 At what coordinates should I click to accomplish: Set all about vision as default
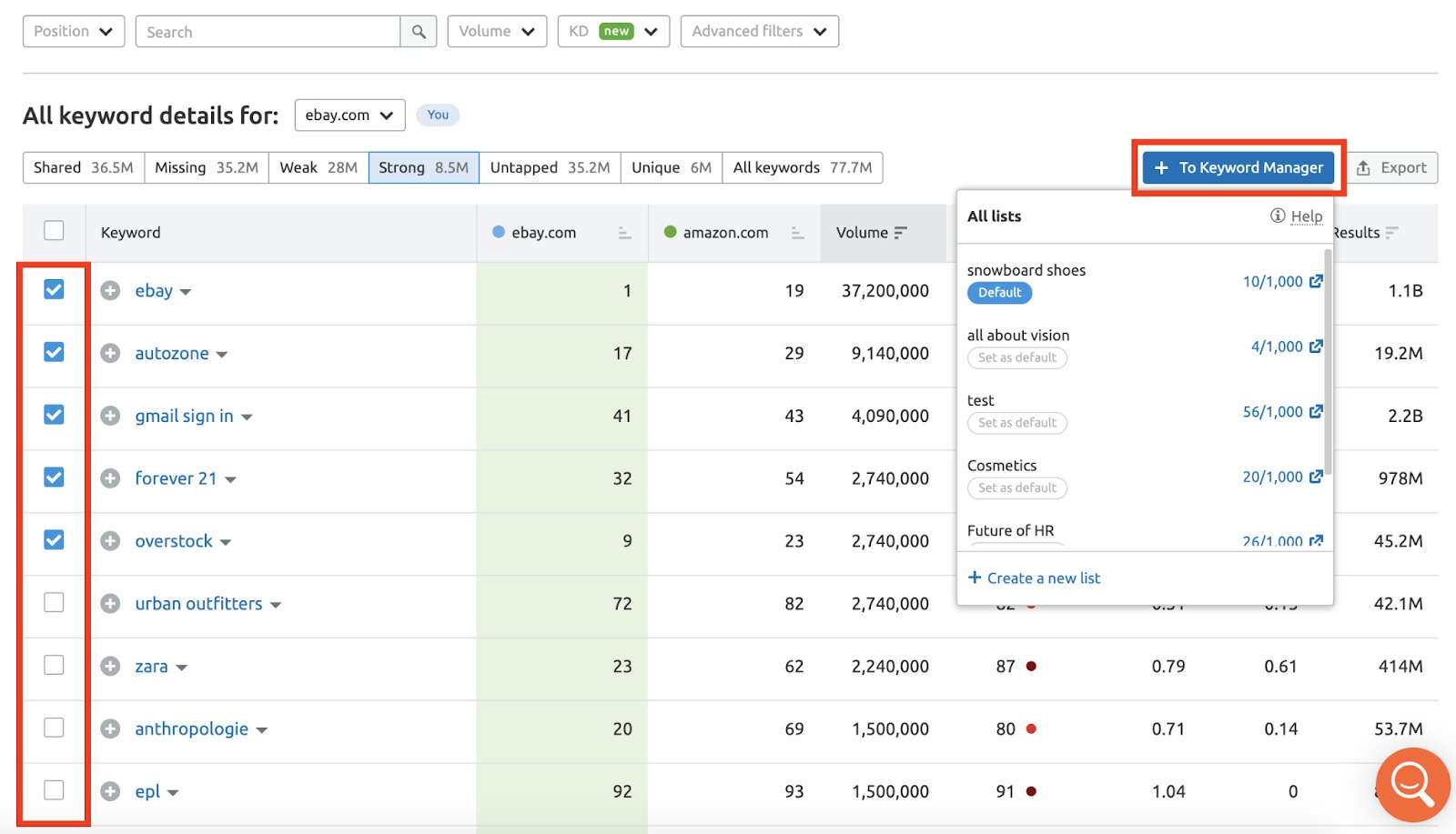tap(1017, 357)
